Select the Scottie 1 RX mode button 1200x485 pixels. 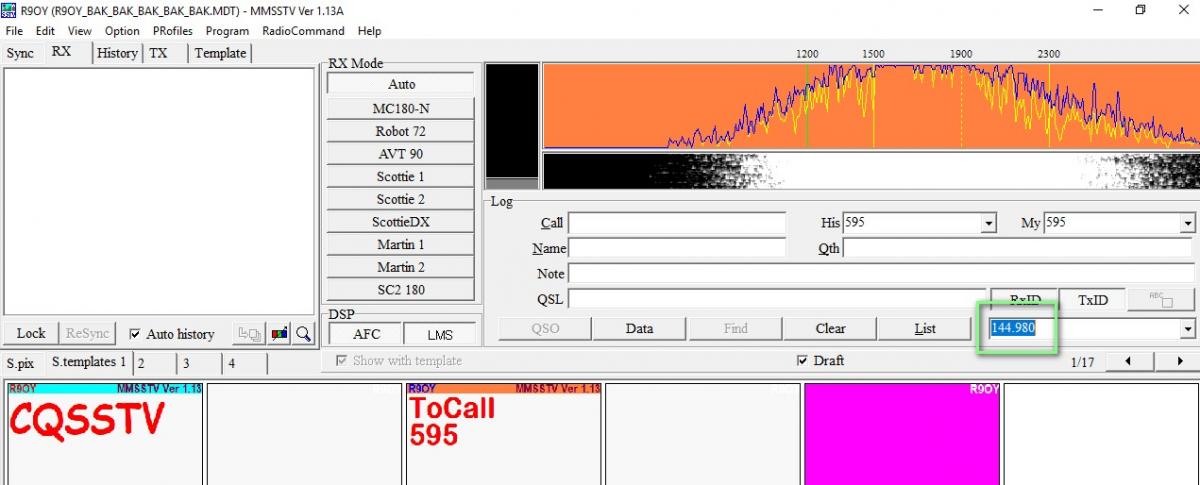(400, 176)
